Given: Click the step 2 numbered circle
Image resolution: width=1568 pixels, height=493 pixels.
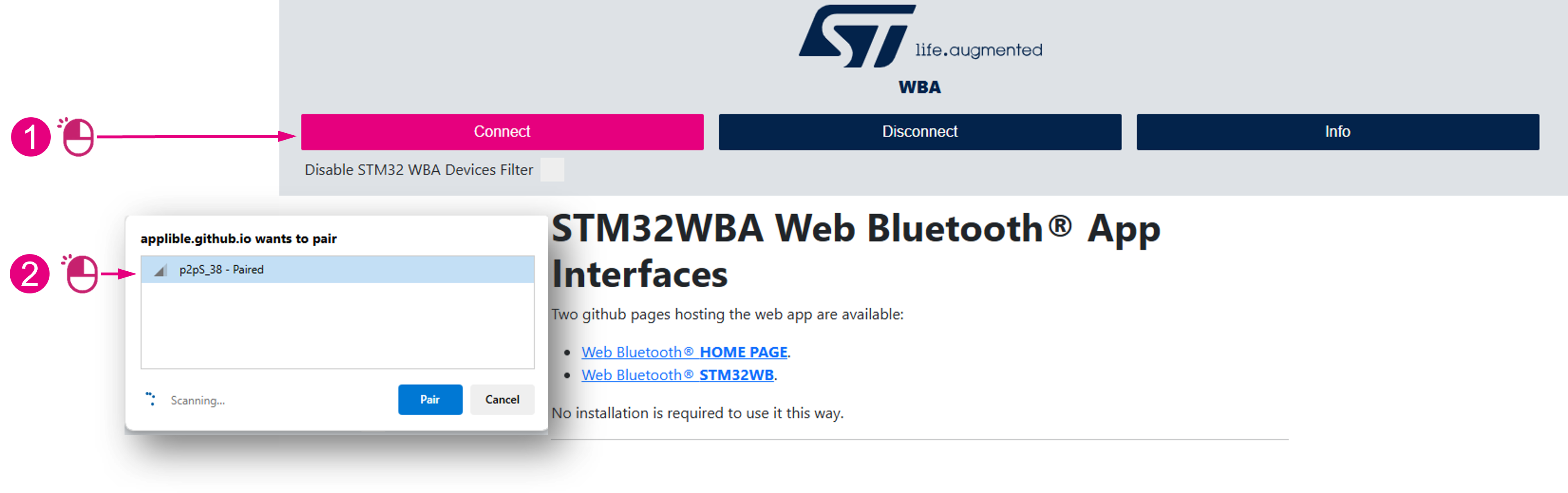Looking at the screenshot, I should 30,274.
